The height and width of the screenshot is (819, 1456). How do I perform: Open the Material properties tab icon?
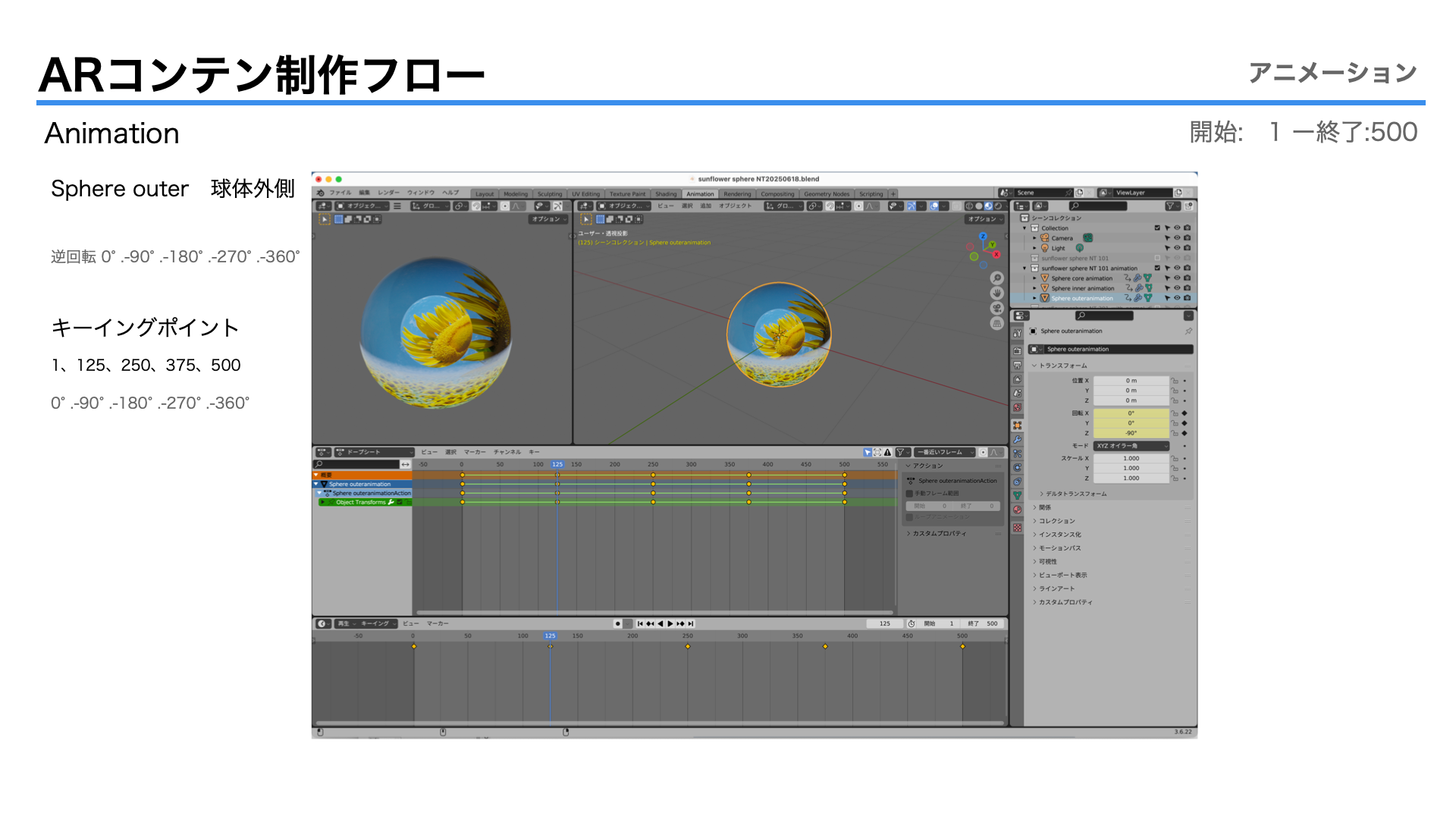click(1018, 510)
